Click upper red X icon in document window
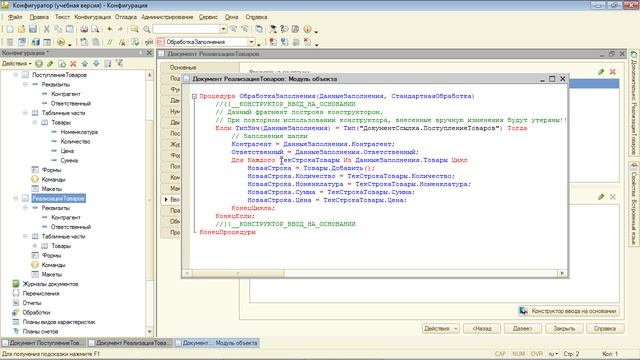 tap(613, 72)
